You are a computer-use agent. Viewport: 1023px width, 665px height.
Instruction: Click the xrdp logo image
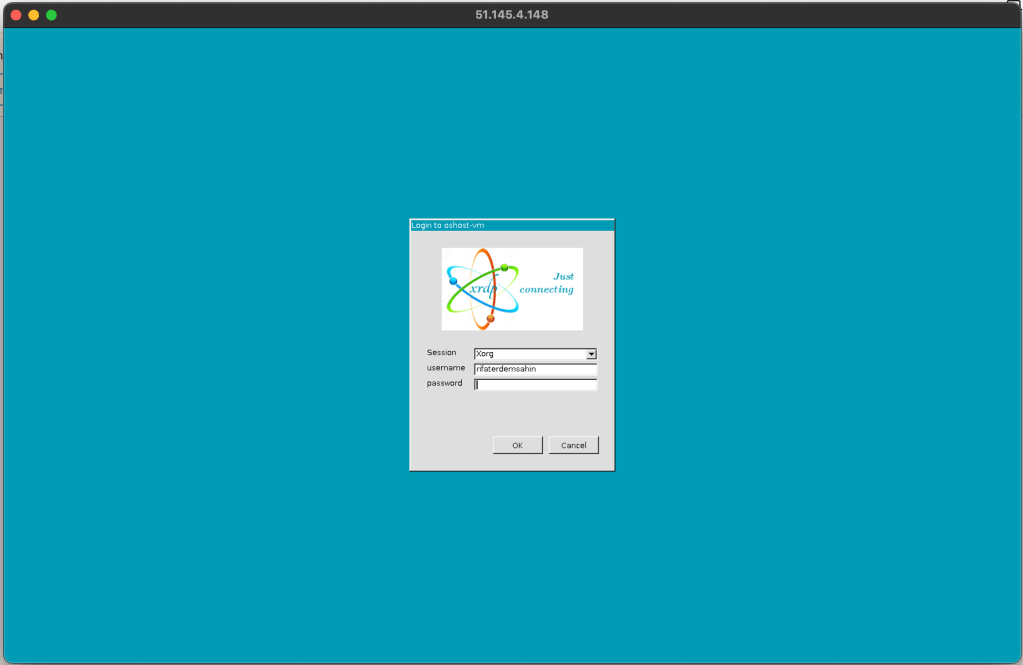point(512,289)
